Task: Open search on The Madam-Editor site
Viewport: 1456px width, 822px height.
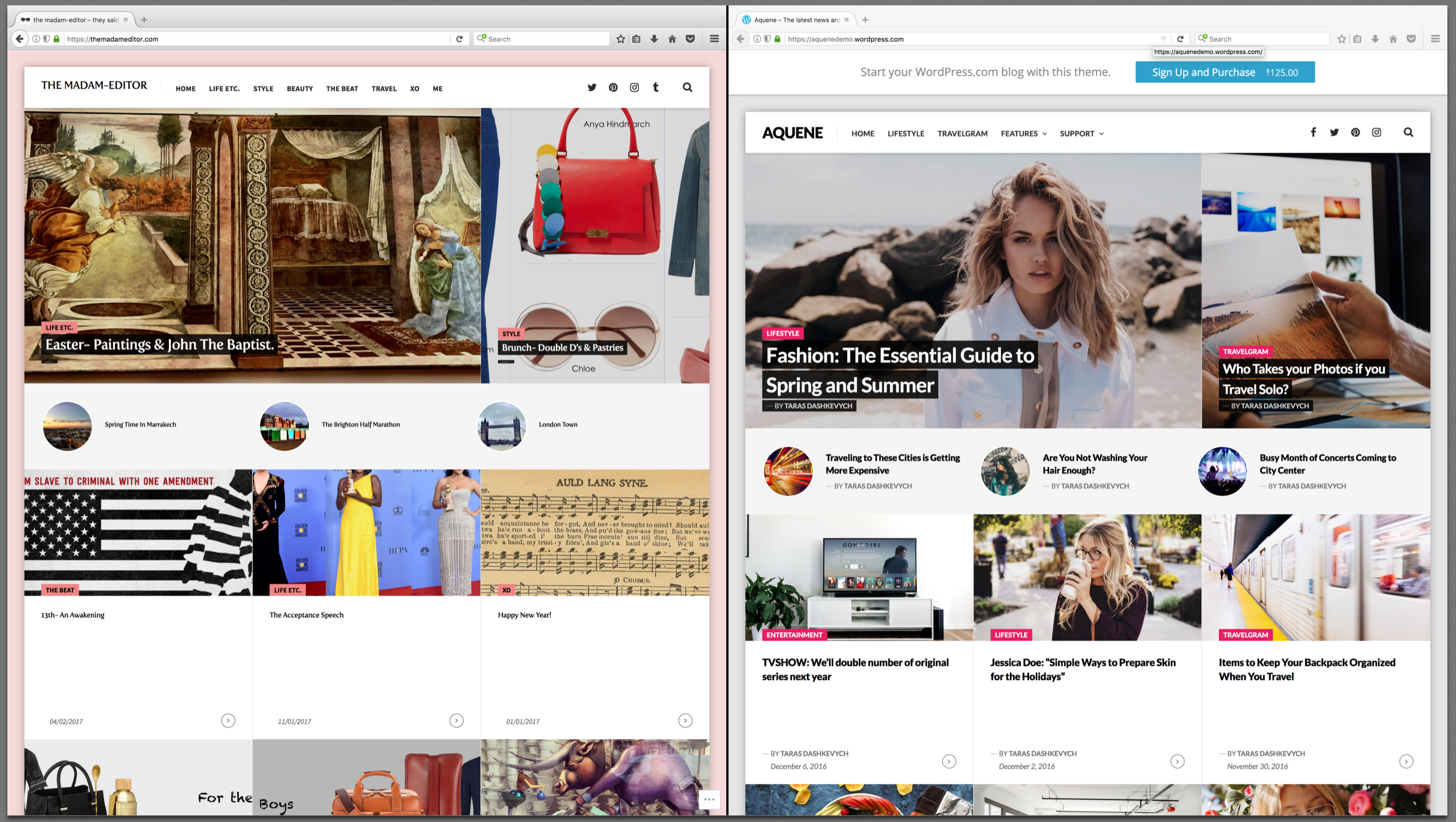Action: [687, 88]
